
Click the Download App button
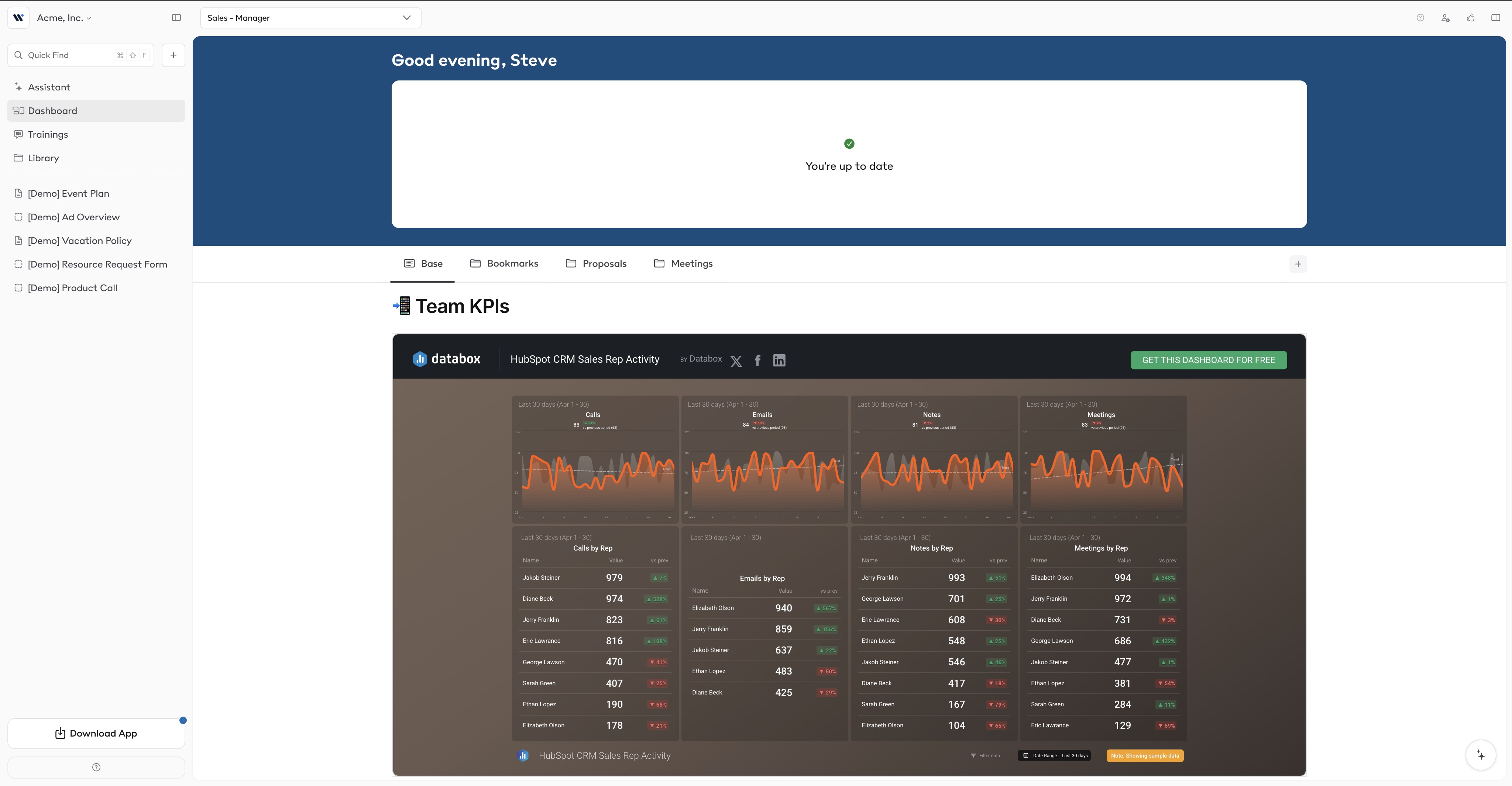pyautogui.click(x=96, y=733)
